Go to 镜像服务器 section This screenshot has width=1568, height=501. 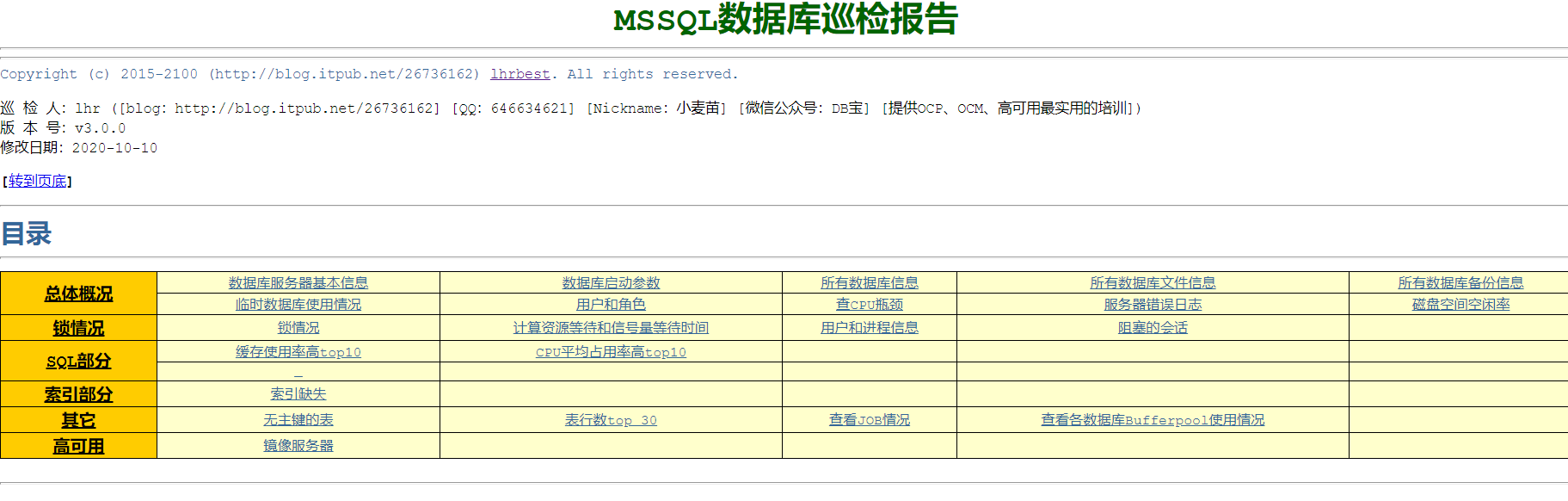[x=298, y=445]
